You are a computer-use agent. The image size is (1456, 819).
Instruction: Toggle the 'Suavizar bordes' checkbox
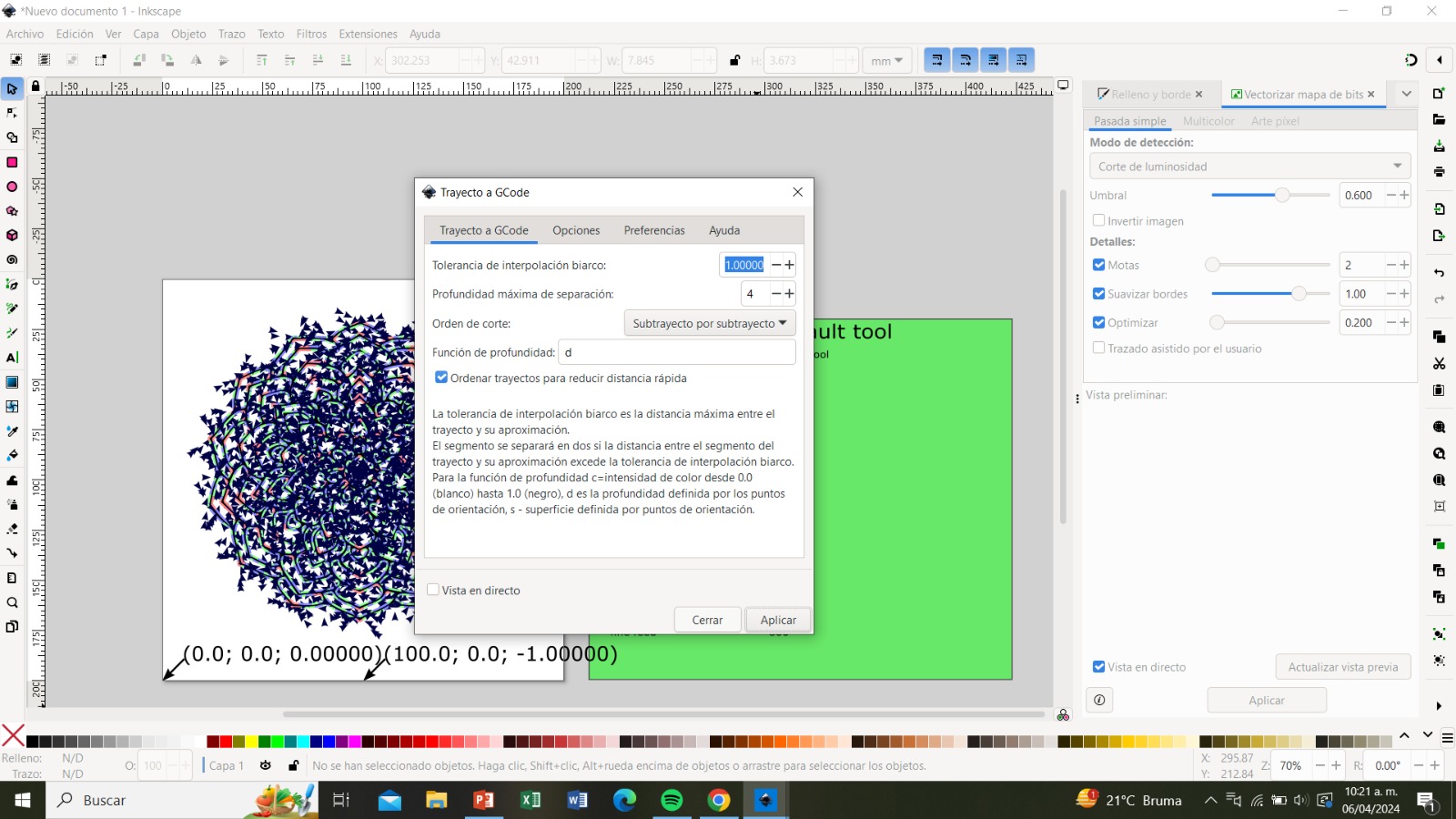(1098, 293)
